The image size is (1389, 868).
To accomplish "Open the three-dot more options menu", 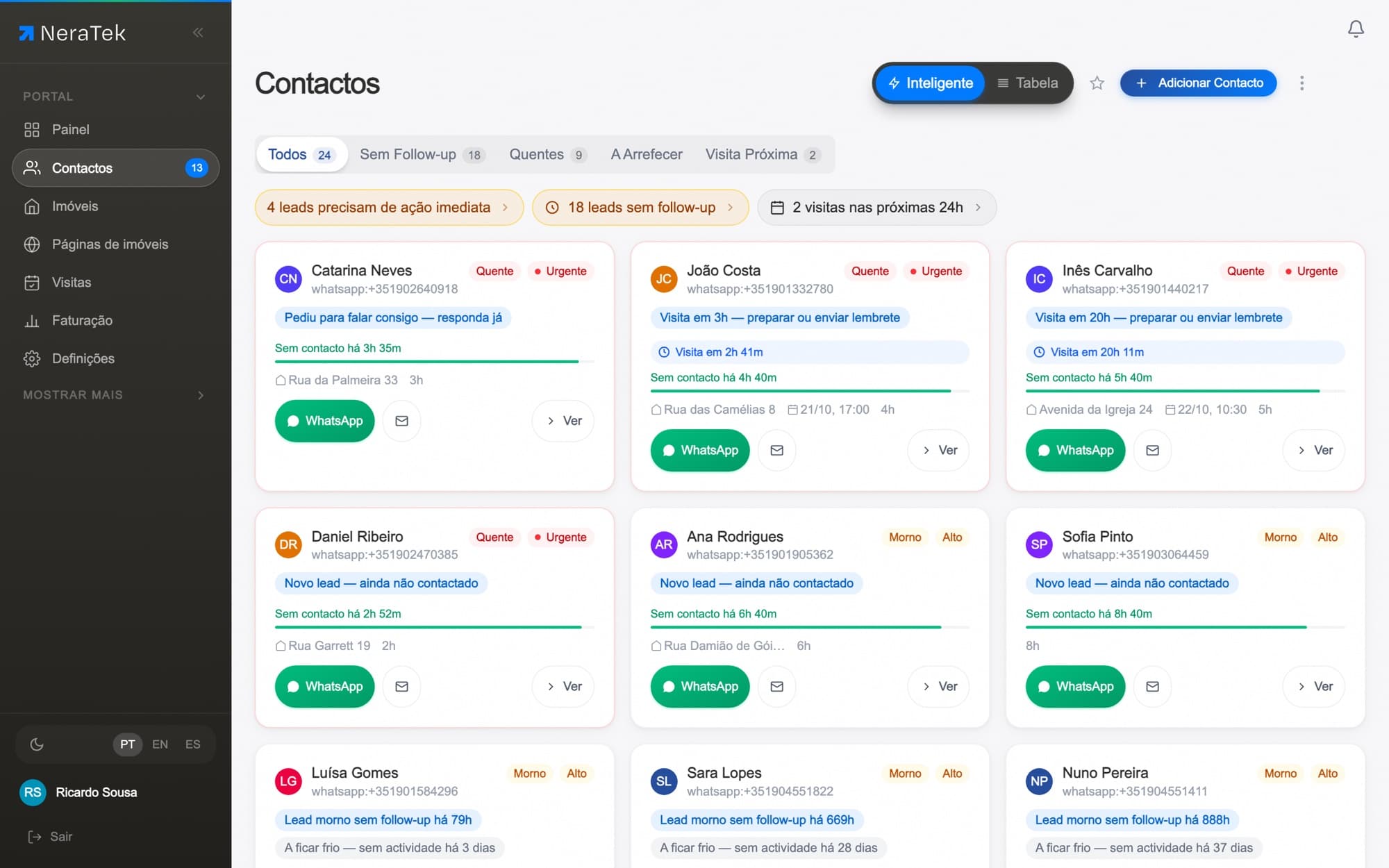I will [1301, 83].
